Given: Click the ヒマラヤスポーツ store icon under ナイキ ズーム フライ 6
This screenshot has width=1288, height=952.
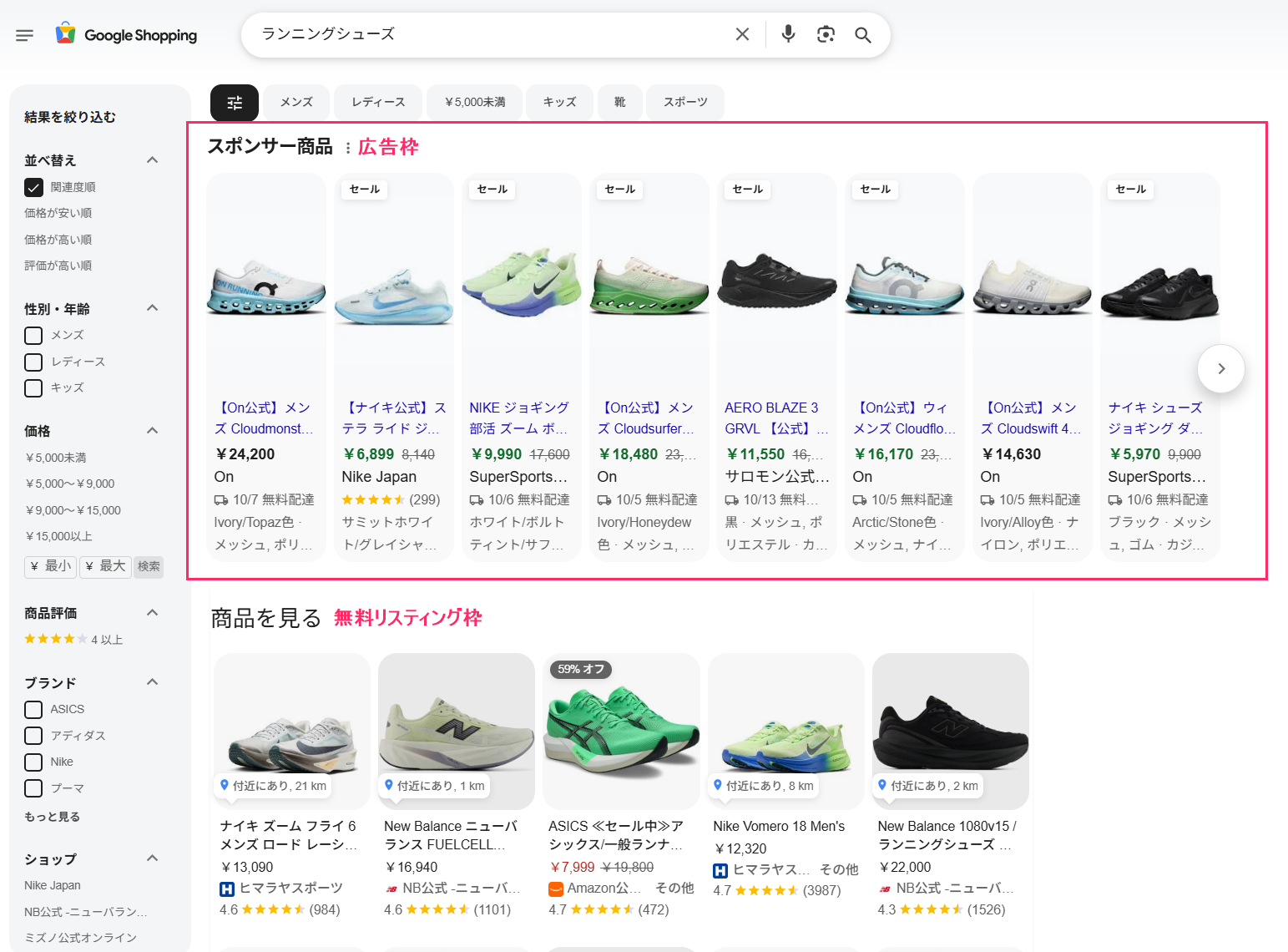Looking at the screenshot, I should (x=227, y=889).
